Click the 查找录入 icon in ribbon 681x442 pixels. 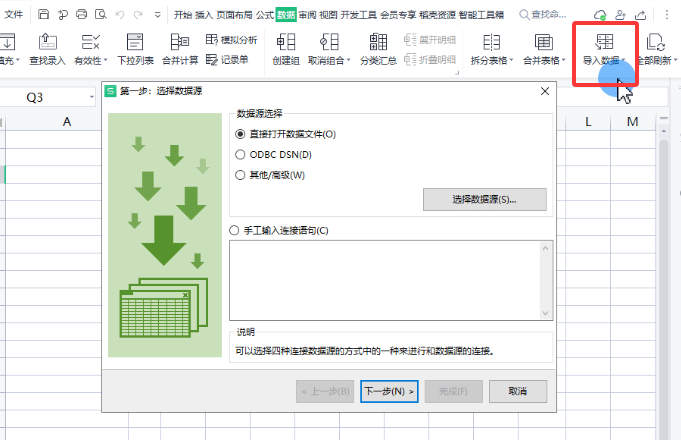pyautogui.click(x=48, y=42)
